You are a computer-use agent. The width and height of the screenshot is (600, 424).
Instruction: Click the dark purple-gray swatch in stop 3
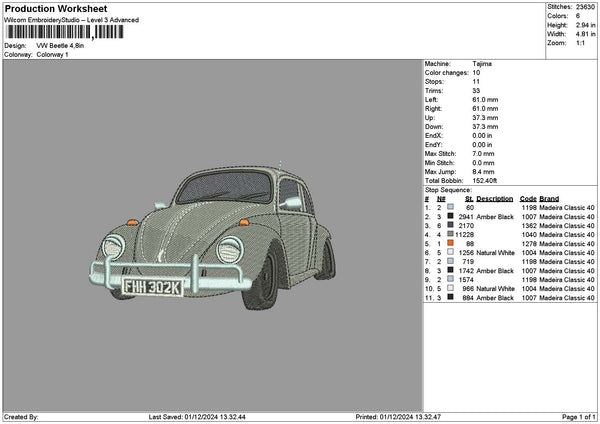click(450, 225)
